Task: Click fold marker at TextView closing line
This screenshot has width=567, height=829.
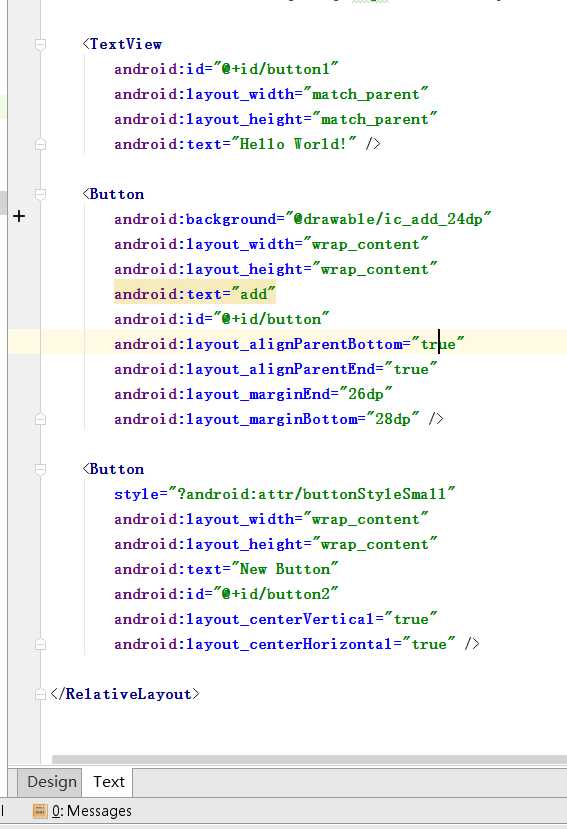Action: pos(40,144)
